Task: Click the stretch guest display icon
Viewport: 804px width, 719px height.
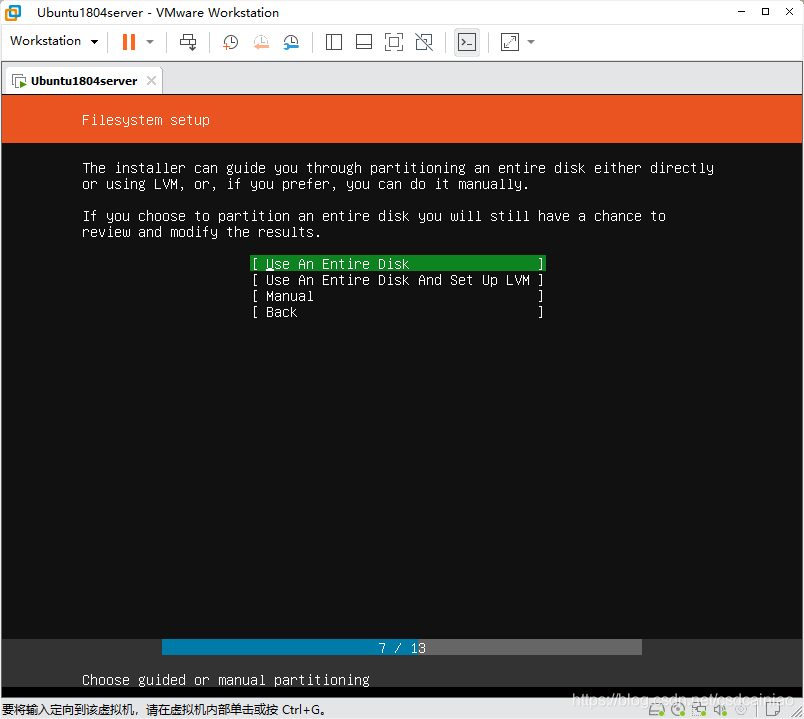Action: click(x=510, y=42)
